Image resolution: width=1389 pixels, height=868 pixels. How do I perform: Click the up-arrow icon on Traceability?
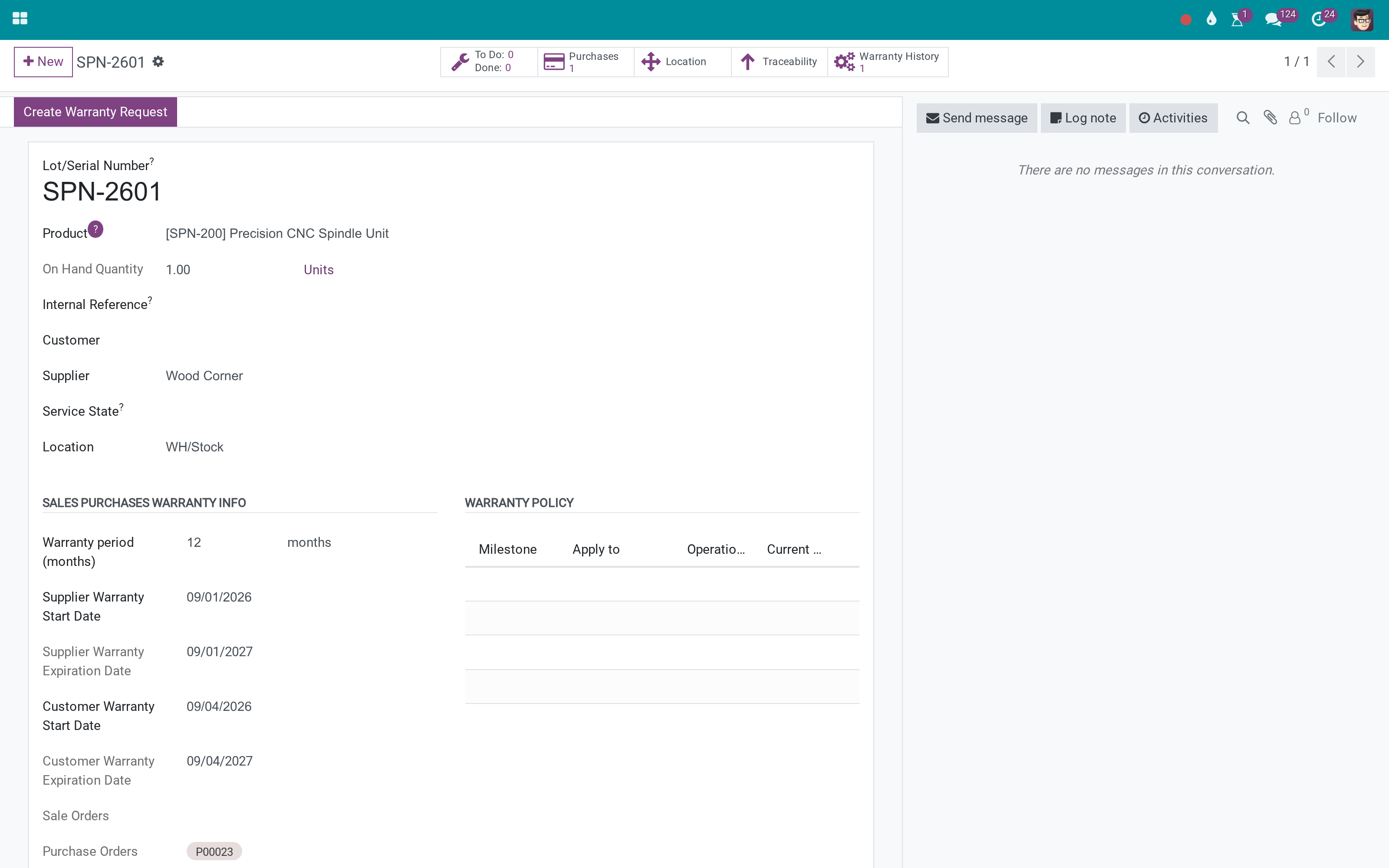coord(747,62)
